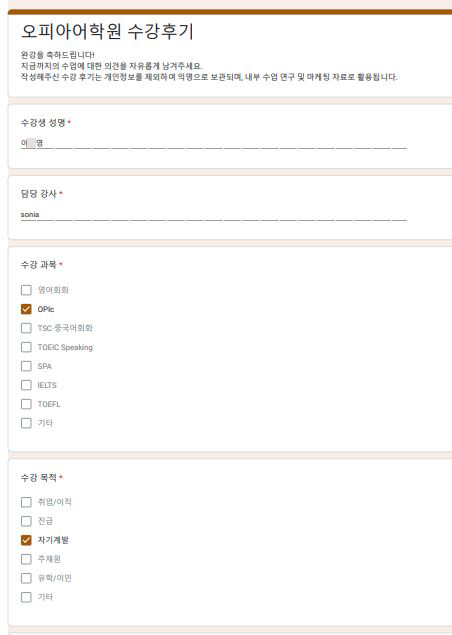This screenshot has height=635, width=452.
Task: Check the TOEFL option
Action: tap(26, 404)
